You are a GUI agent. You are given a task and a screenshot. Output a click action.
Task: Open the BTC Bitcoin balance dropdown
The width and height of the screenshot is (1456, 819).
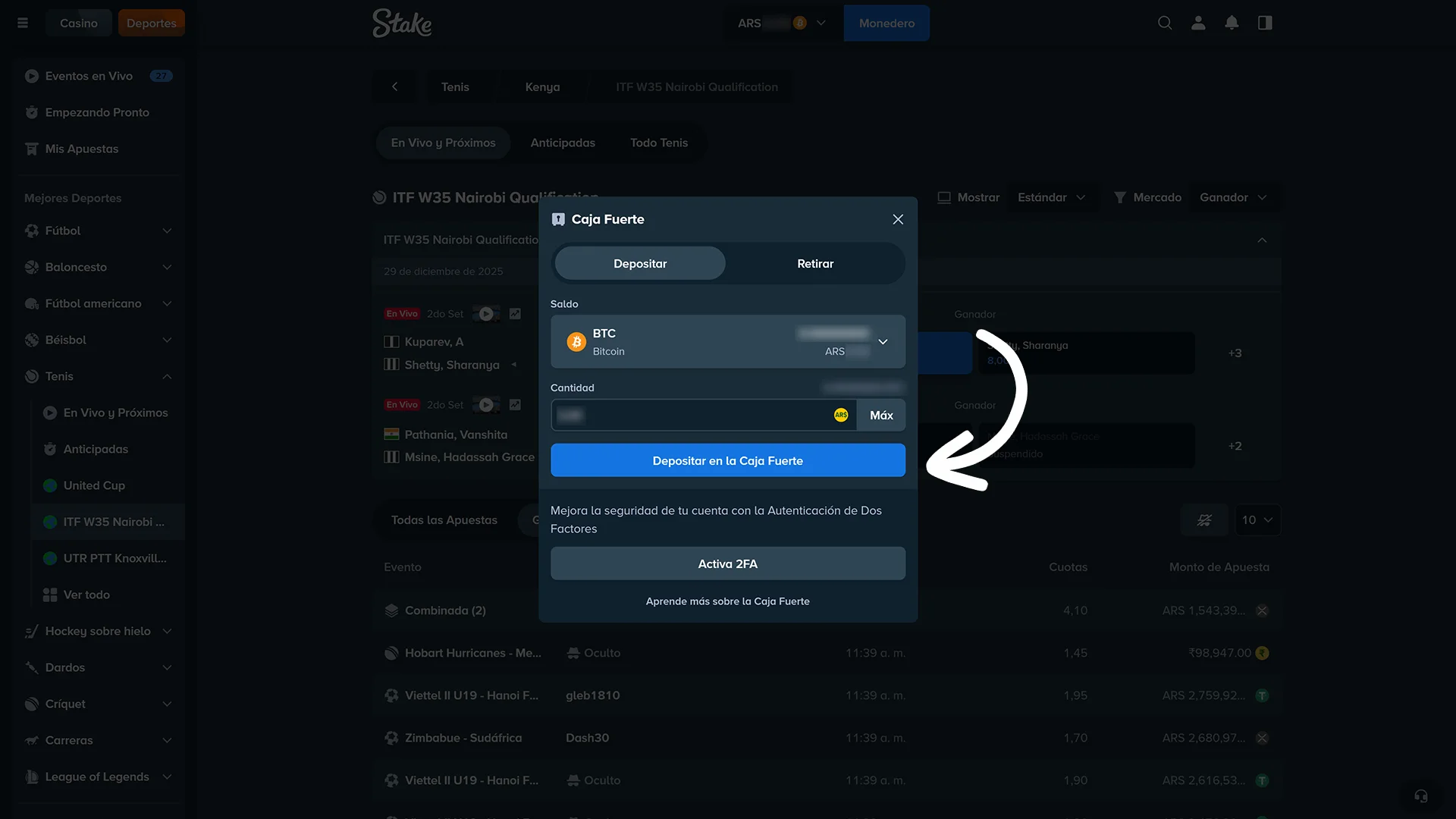[x=727, y=341]
